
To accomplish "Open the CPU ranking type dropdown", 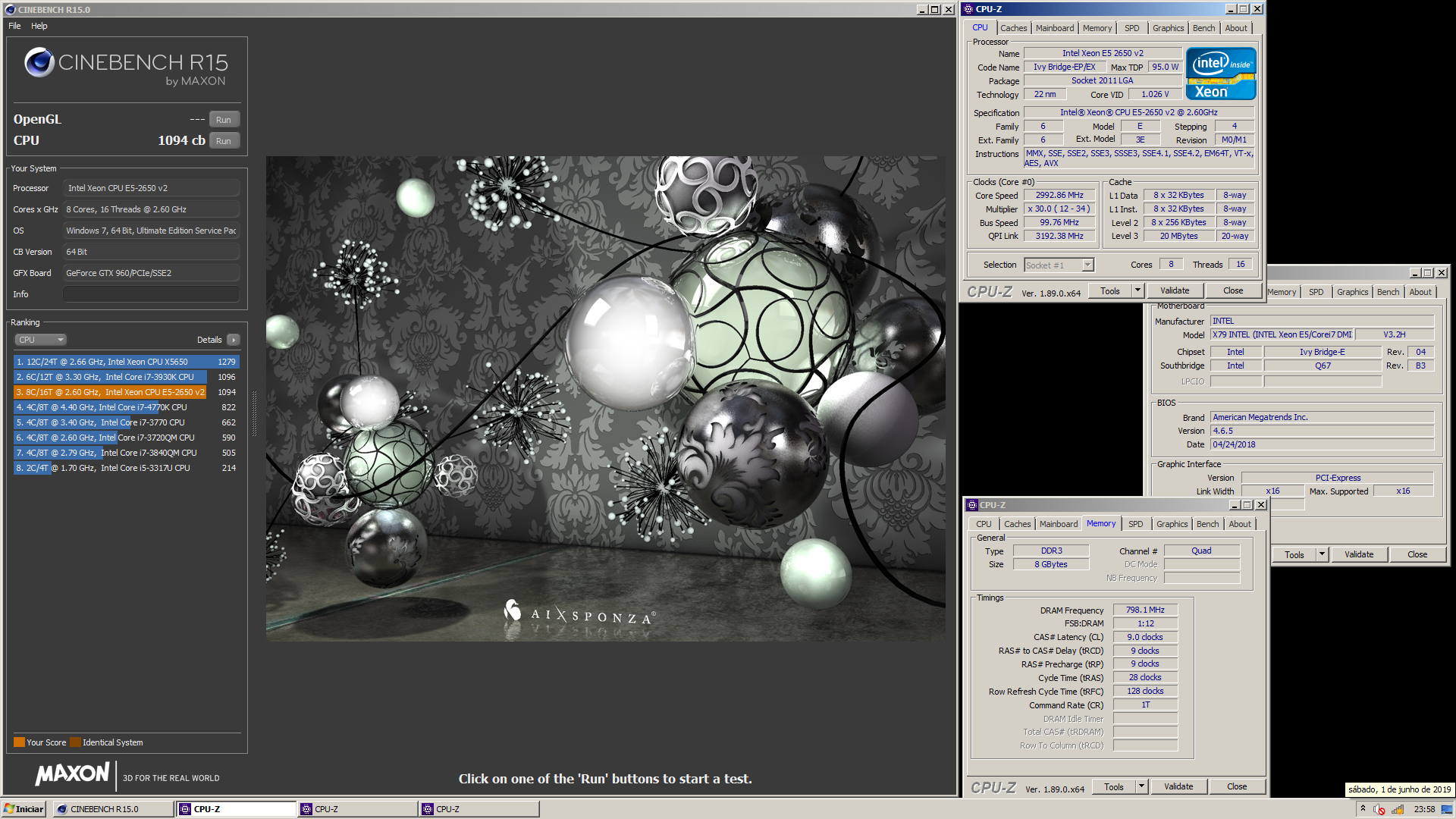I will 40,340.
